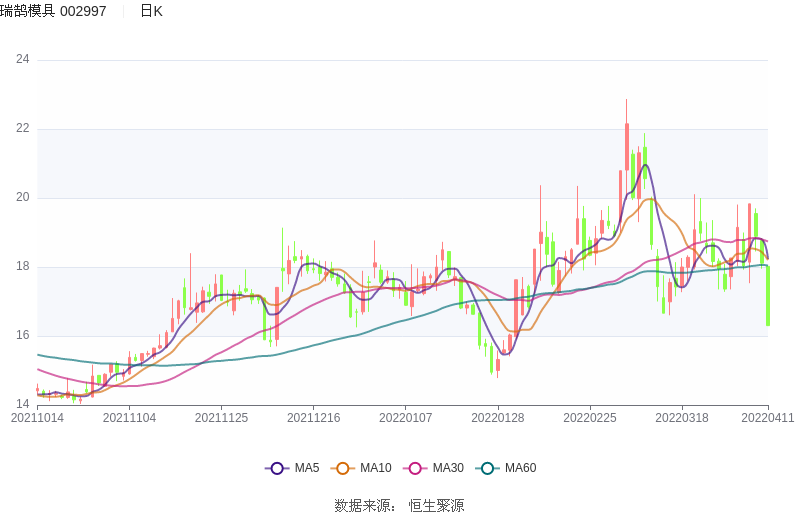Select the 20211216 date axis label
The width and height of the screenshot is (800, 517).
(313, 418)
